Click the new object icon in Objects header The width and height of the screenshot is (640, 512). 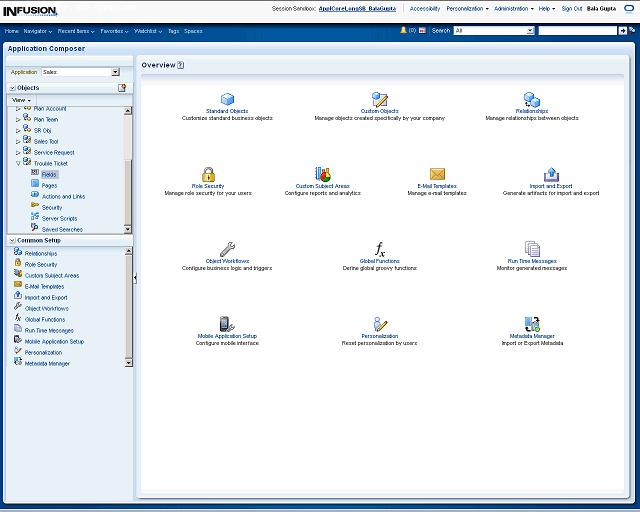122,88
